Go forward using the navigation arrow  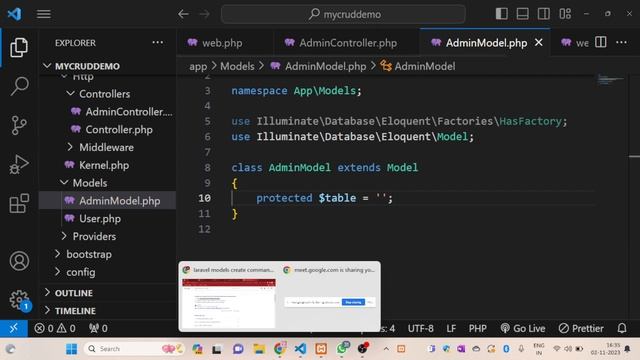tap(204, 14)
